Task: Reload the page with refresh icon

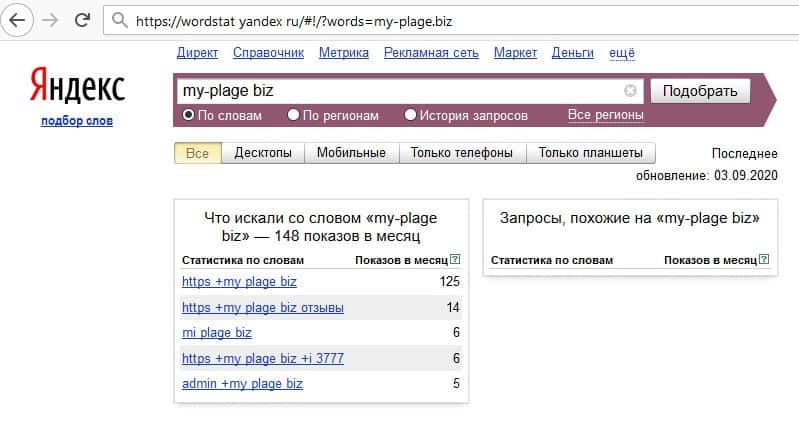Action: coord(83,19)
